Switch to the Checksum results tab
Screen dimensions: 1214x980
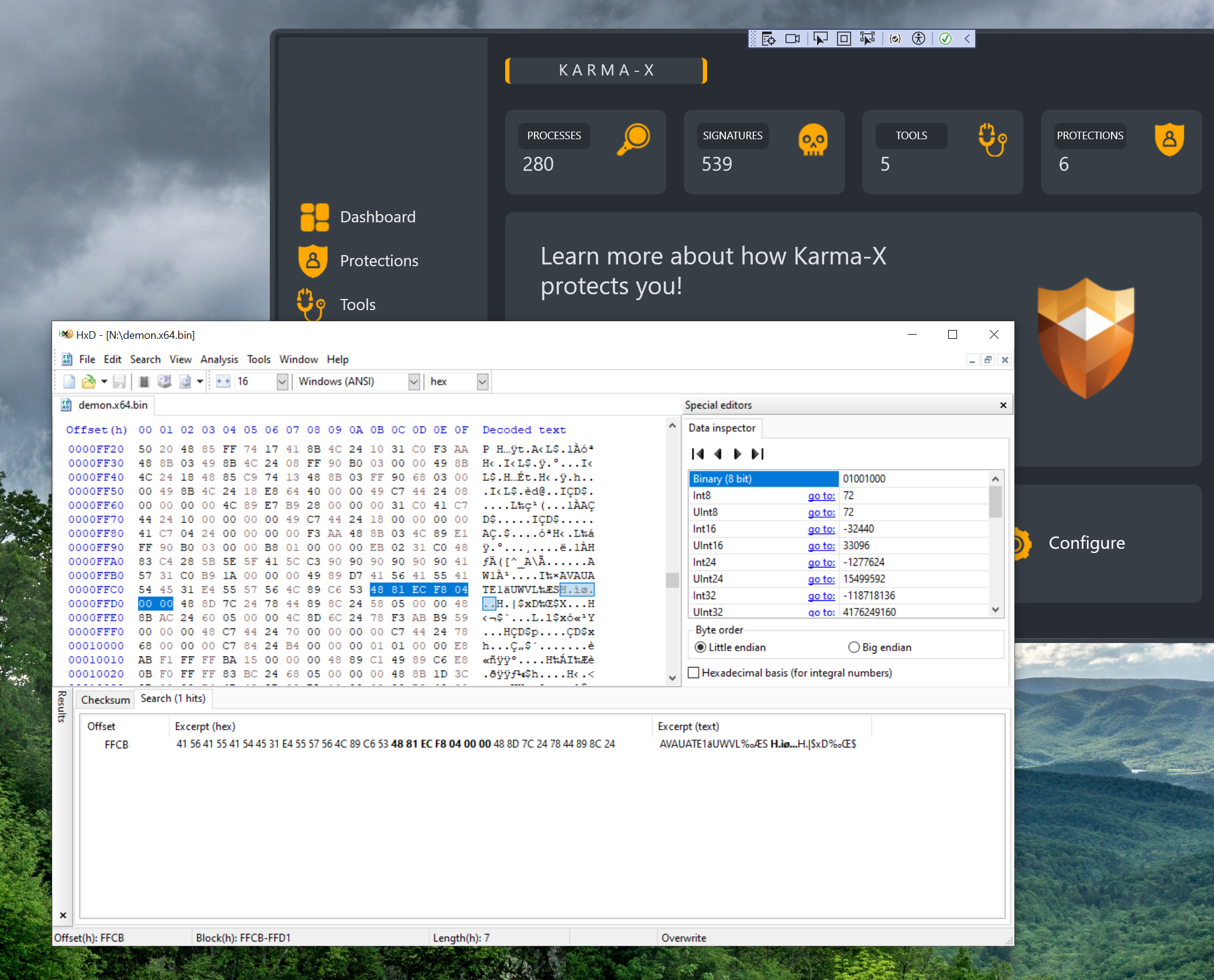[x=105, y=700]
